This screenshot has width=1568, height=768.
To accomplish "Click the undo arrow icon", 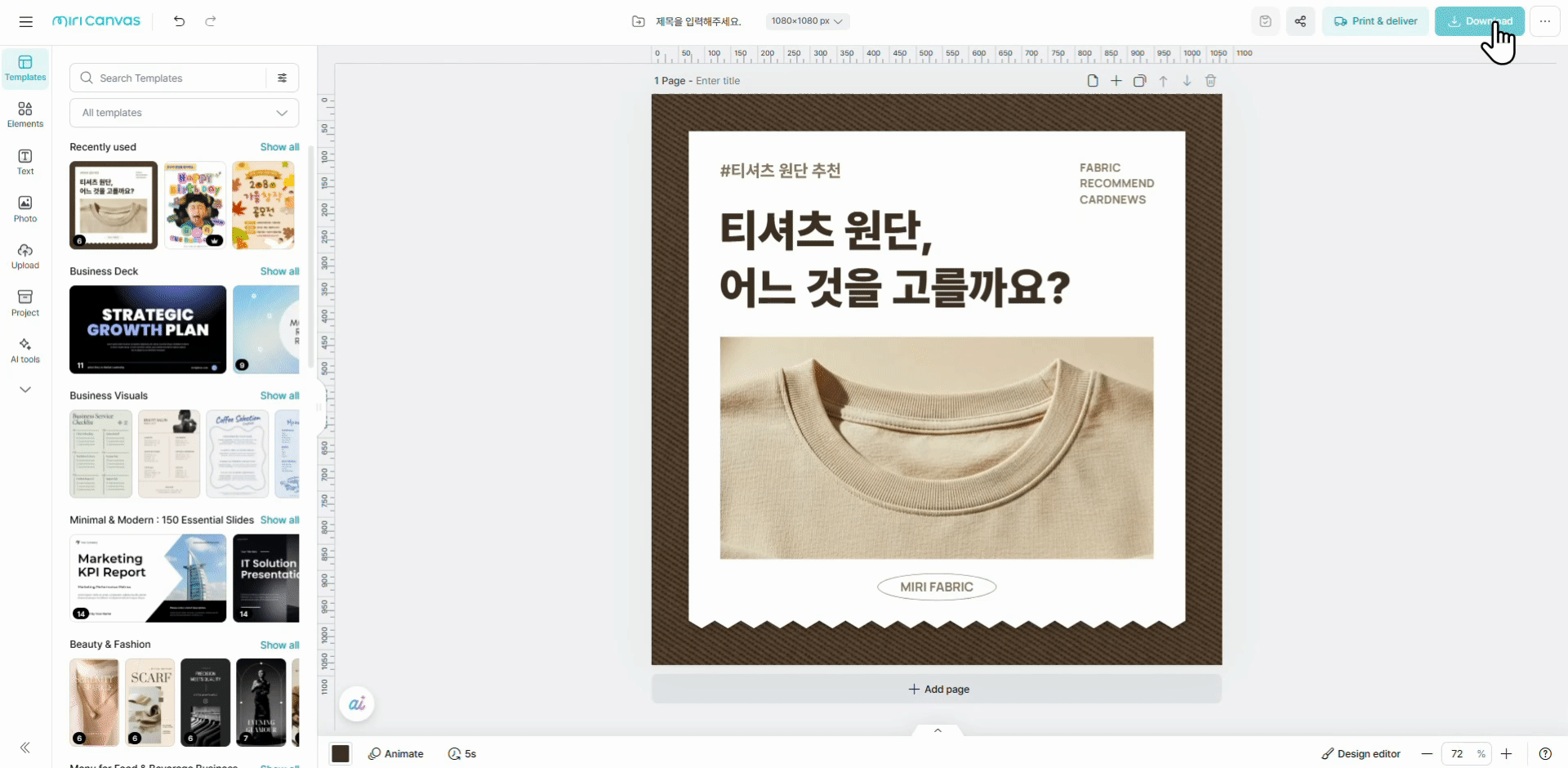I will (x=180, y=21).
